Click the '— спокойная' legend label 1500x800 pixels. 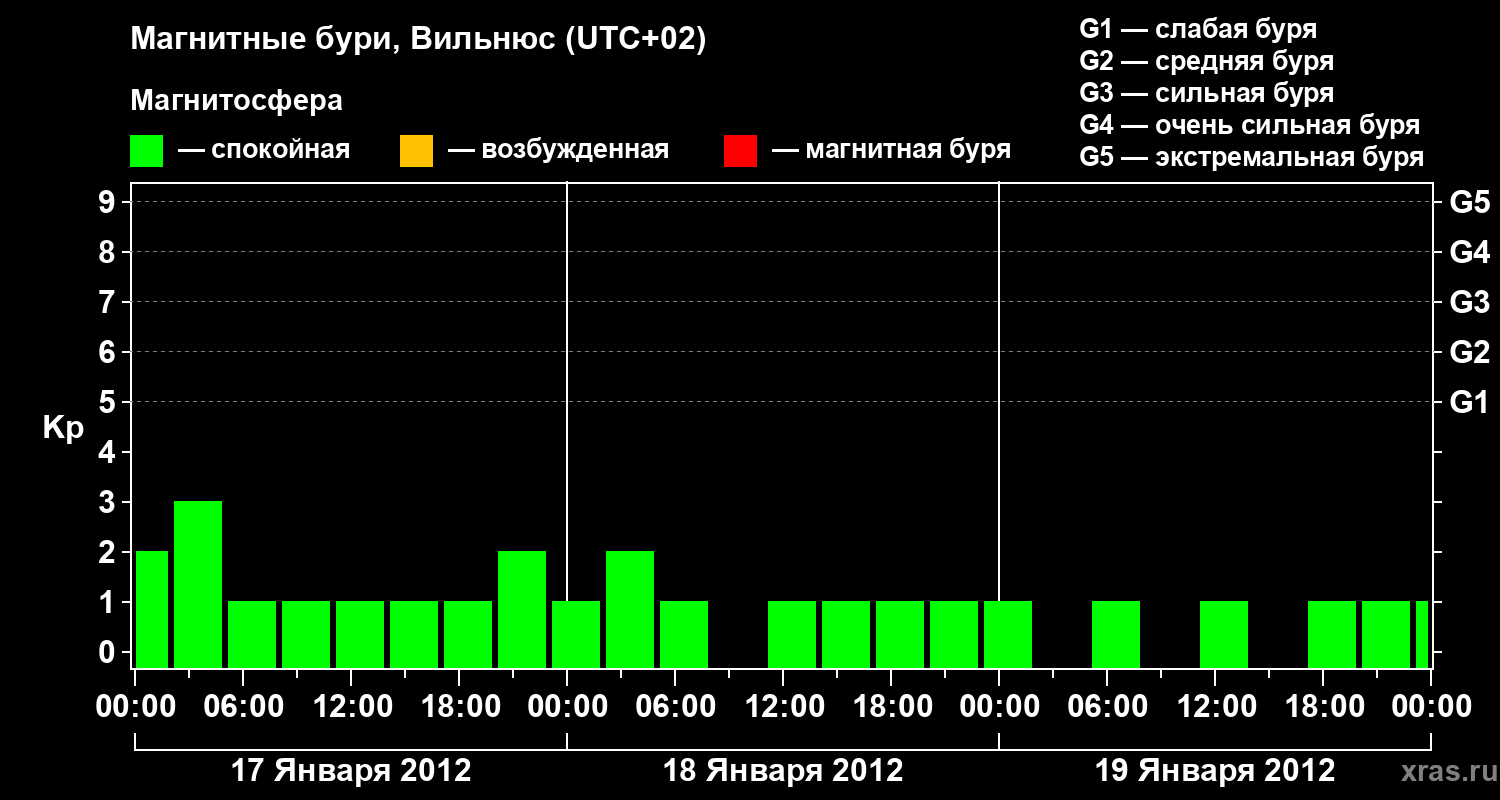(x=264, y=151)
